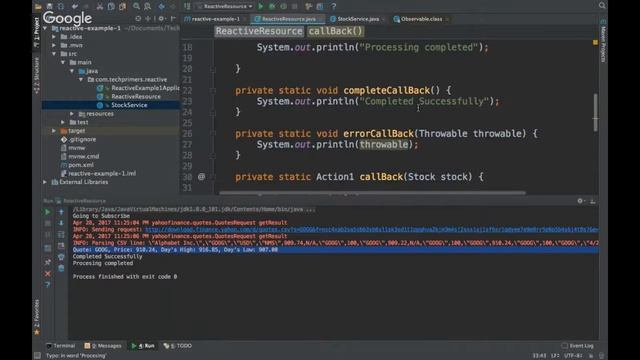Expand the .idea folder
Image resolution: width=640 pixels, height=360 pixels.
[54, 37]
